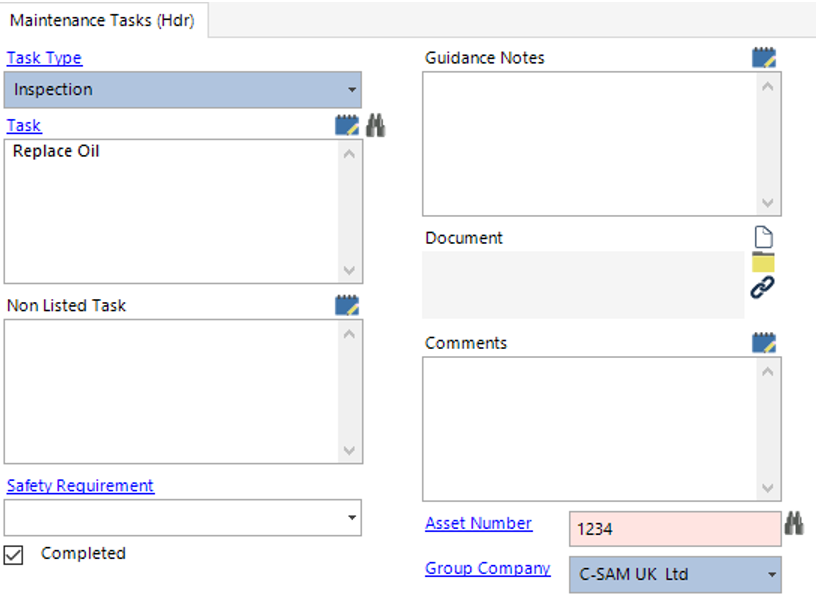Select the binoculars search icon next to Task
Image resolution: width=816 pixels, height=601 pixels.
coord(375,124)
